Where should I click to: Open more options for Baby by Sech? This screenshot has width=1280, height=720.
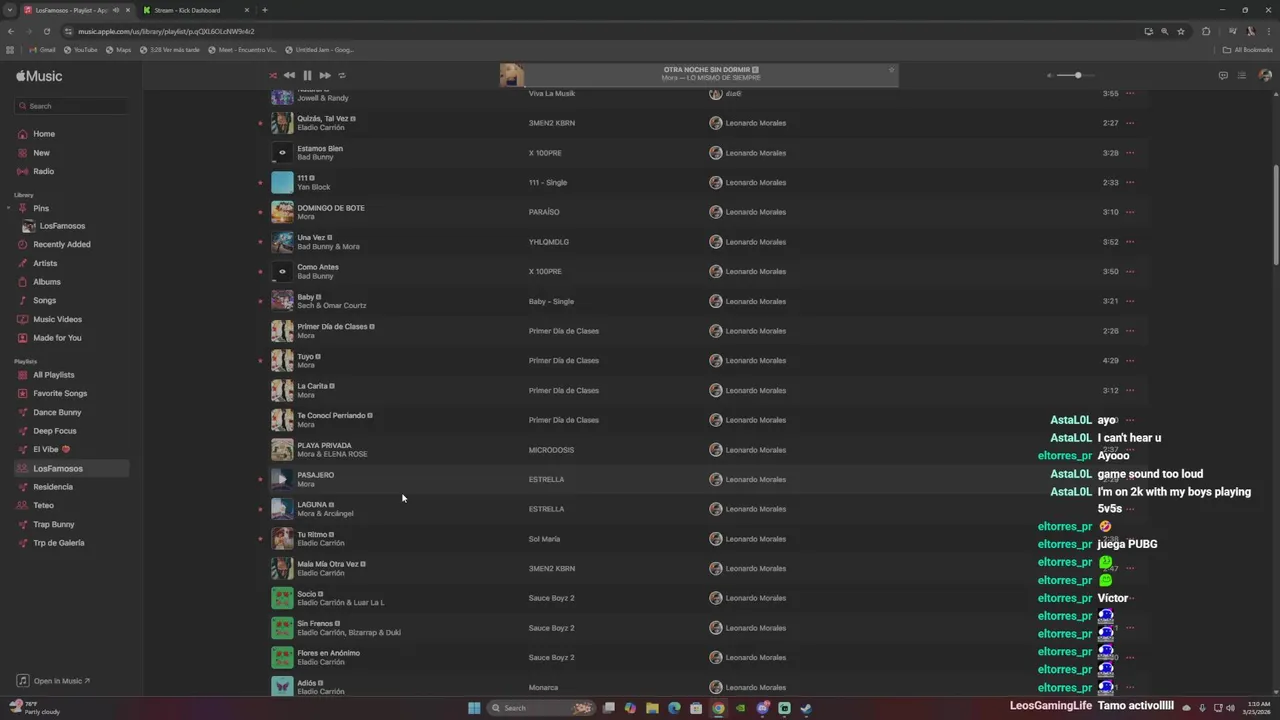click(1130, 301)
